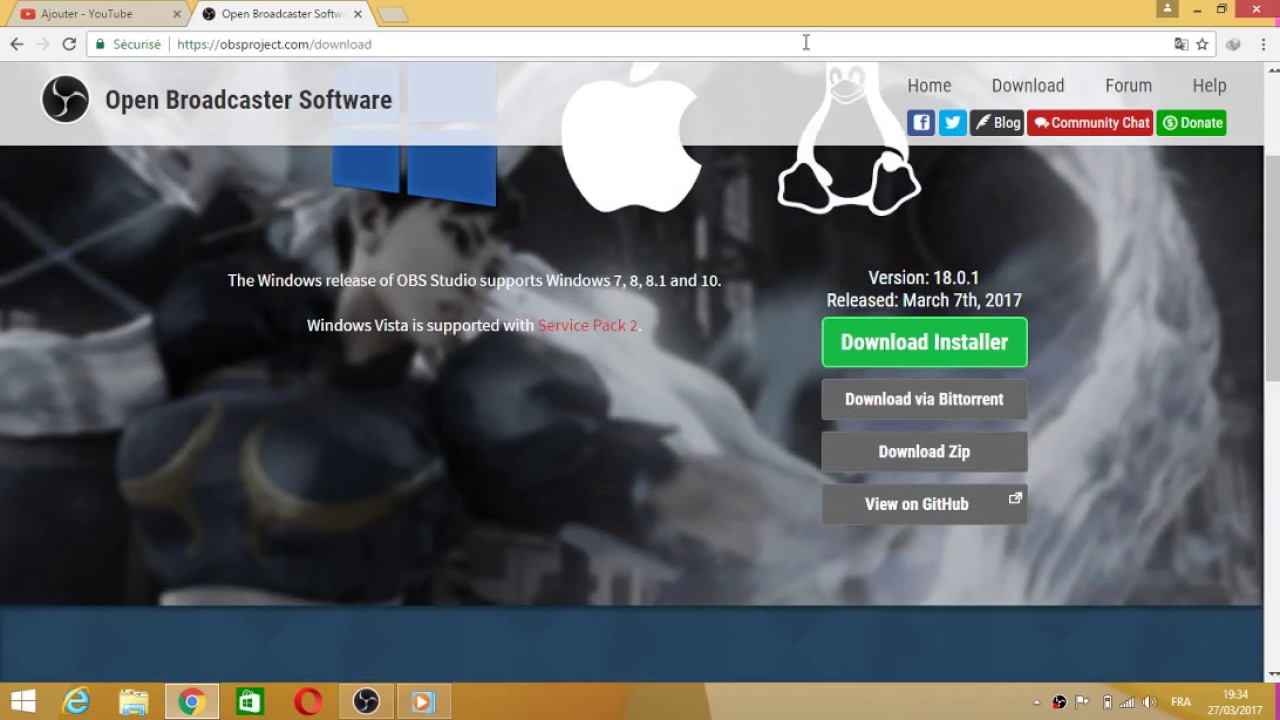1280x720 pixels.
Task: Click the FRA keyboard language indicator
Action: coord(1181,702)
